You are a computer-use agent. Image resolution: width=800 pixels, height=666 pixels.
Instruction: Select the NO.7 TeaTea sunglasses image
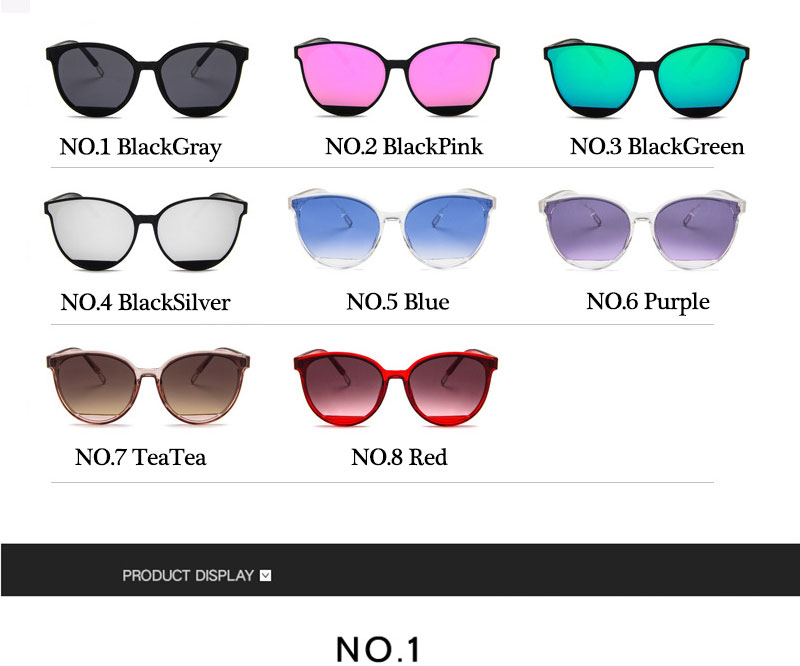[x=148, y=386]
